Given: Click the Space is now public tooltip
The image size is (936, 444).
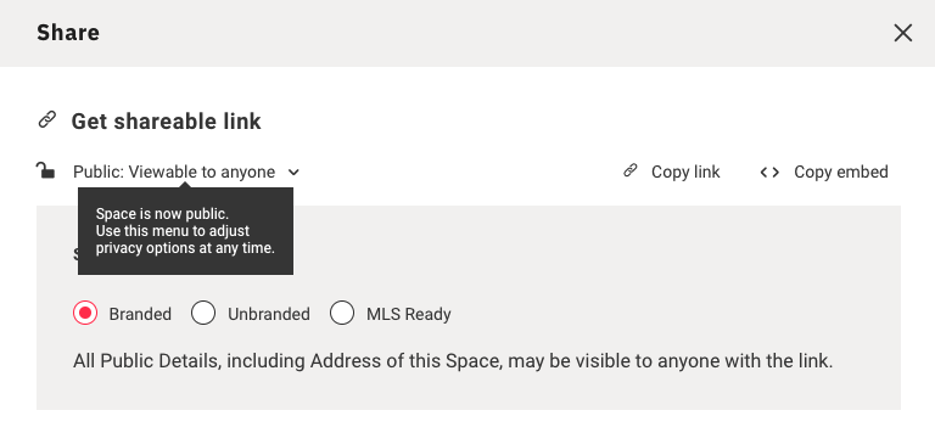Looking at the screenshot, I should 162,213.
